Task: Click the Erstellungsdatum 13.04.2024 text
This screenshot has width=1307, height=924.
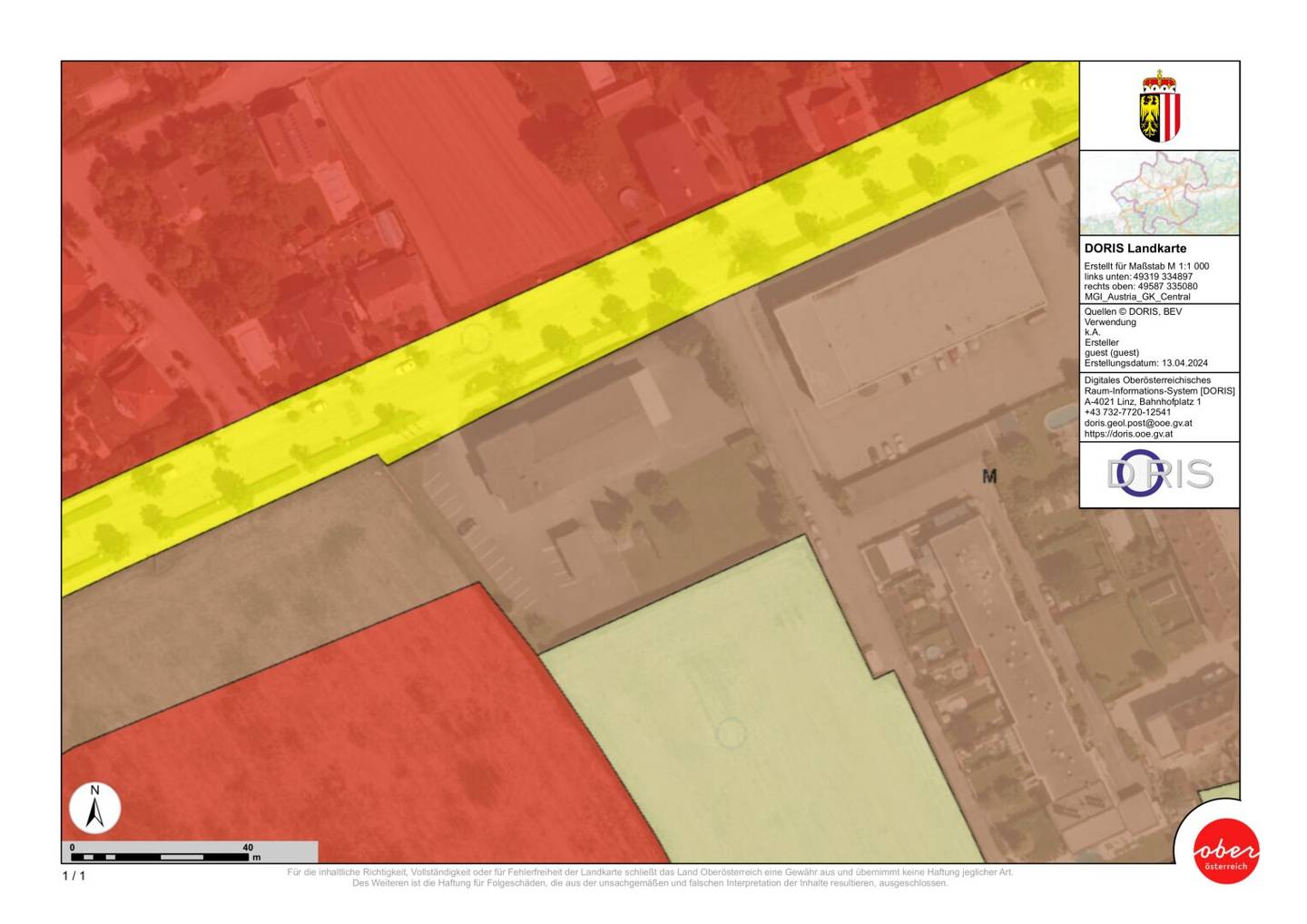Action: (x=1145, y=363)
